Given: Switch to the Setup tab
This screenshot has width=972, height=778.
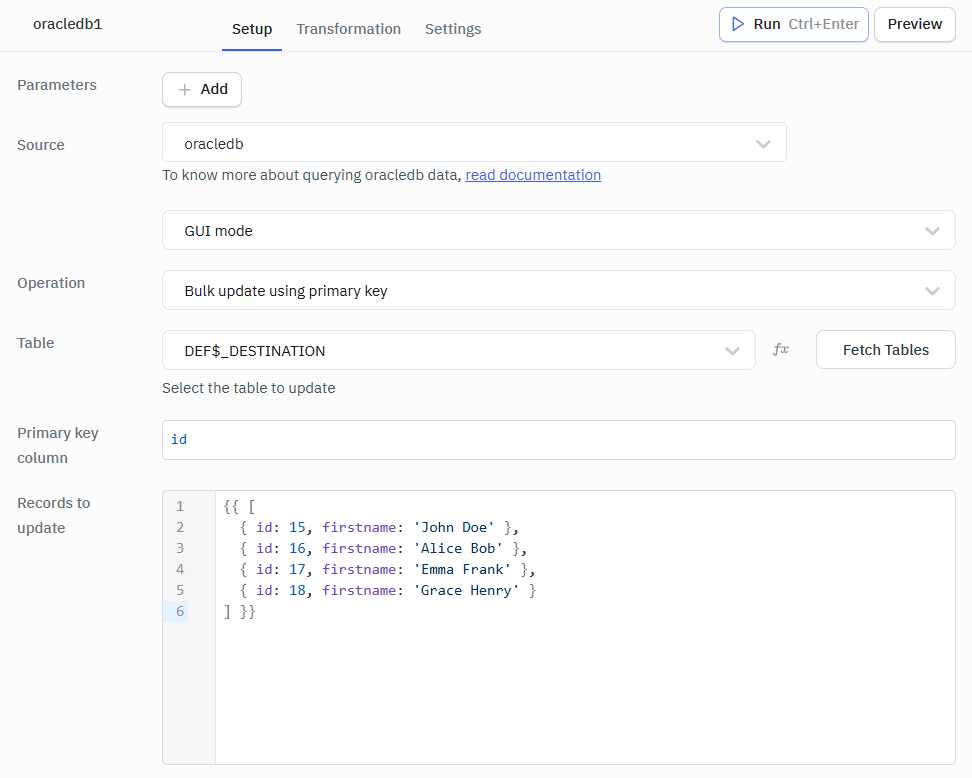Looking at the screenshot, I should coord(252,29).
